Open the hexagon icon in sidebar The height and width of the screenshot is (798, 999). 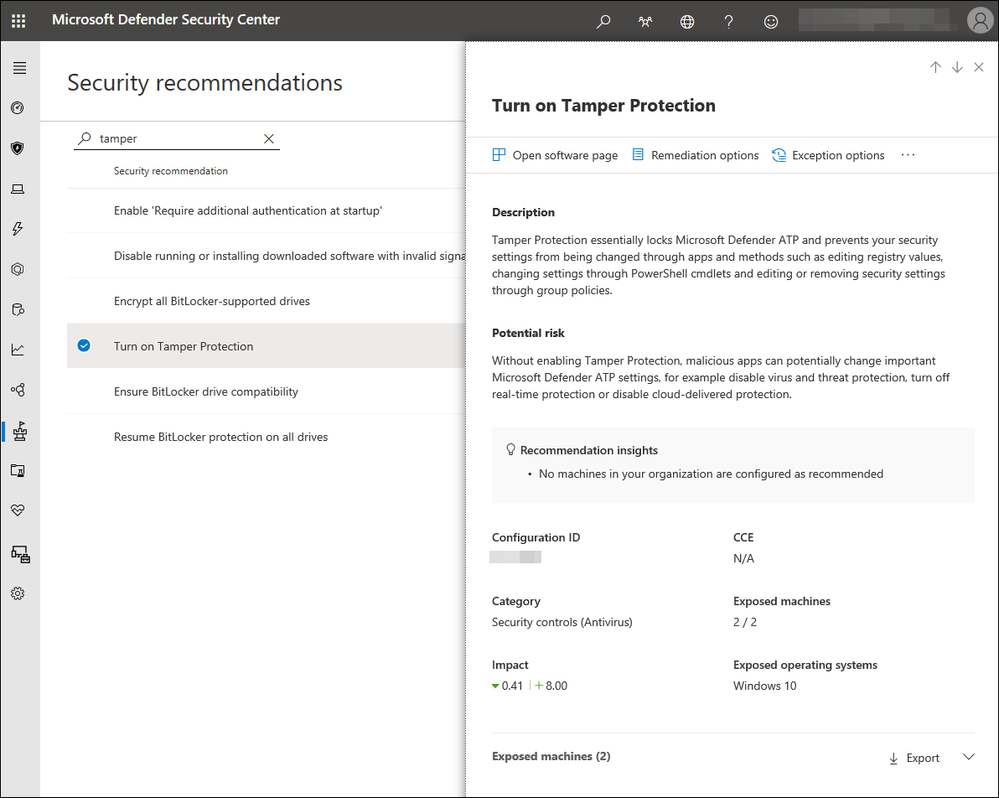[x=18, y=269]
